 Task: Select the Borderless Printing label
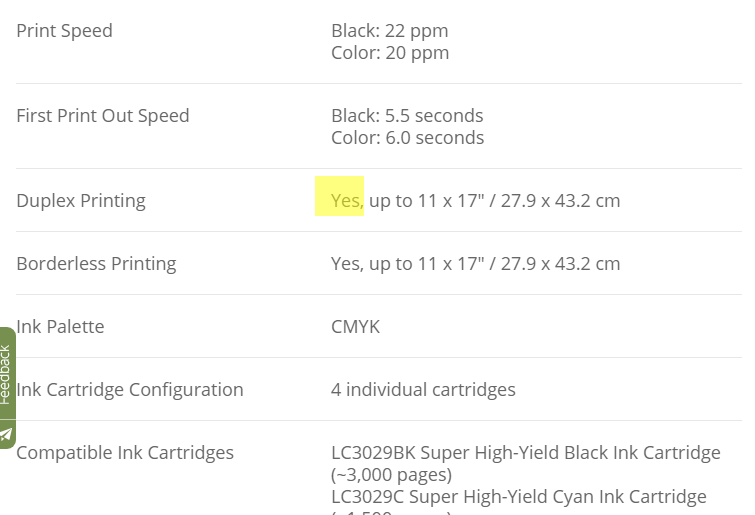(x=96, y=264)
